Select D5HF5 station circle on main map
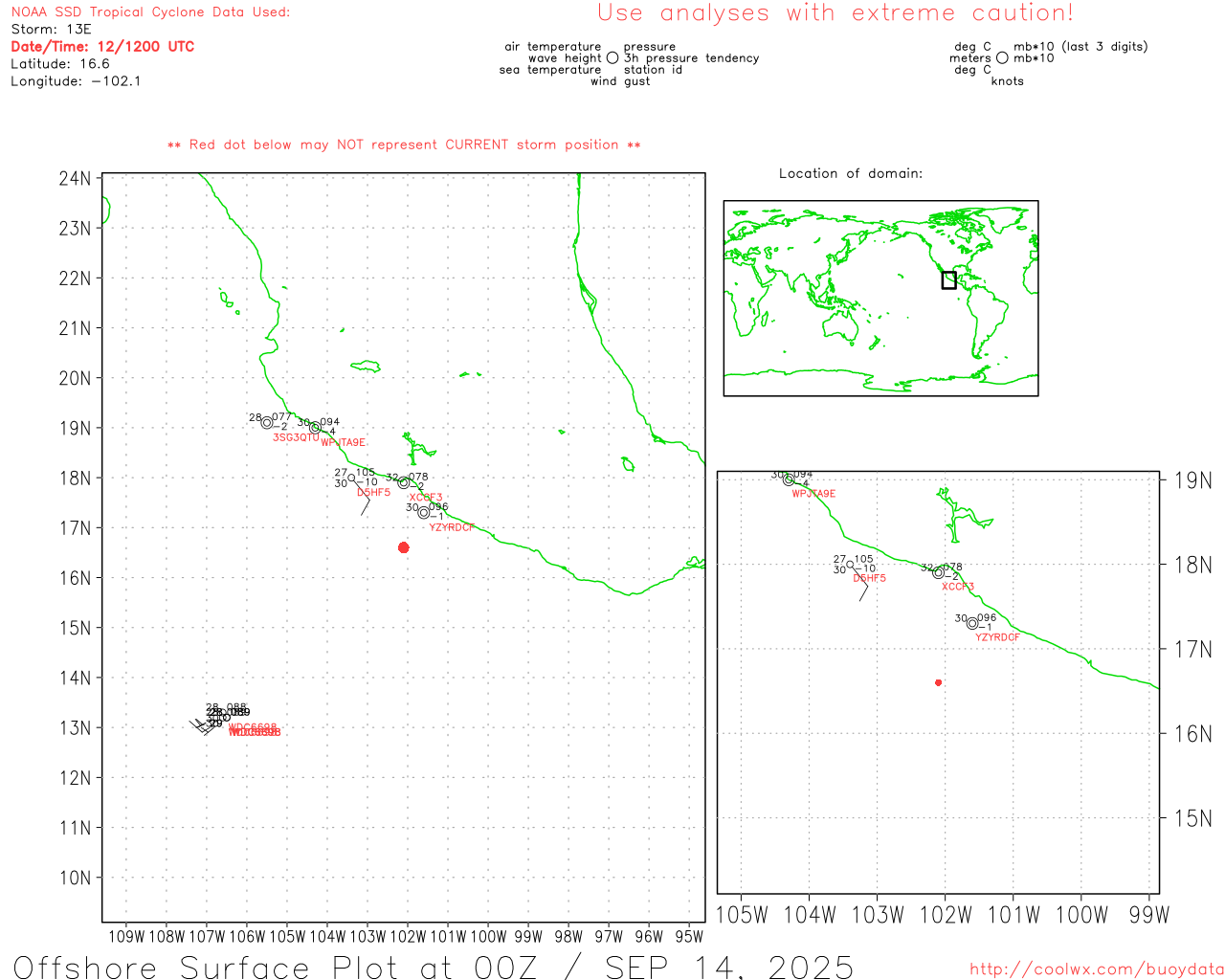Screen dimensions: 1225x980 pos(352,478)
